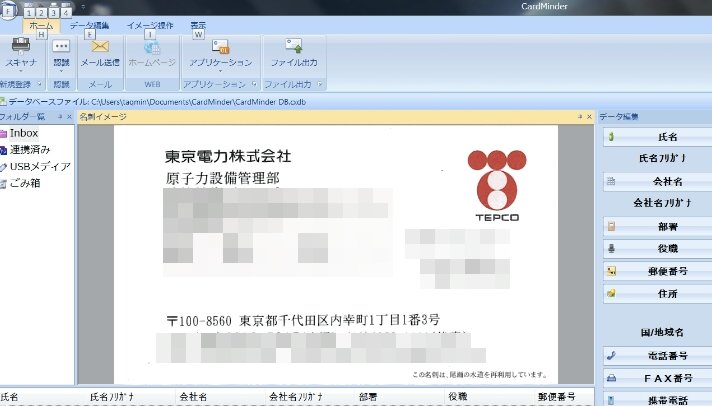Open the quick access toolbar customize arrow
This screenshot has height=406, width=712.
tap(83, 7)
